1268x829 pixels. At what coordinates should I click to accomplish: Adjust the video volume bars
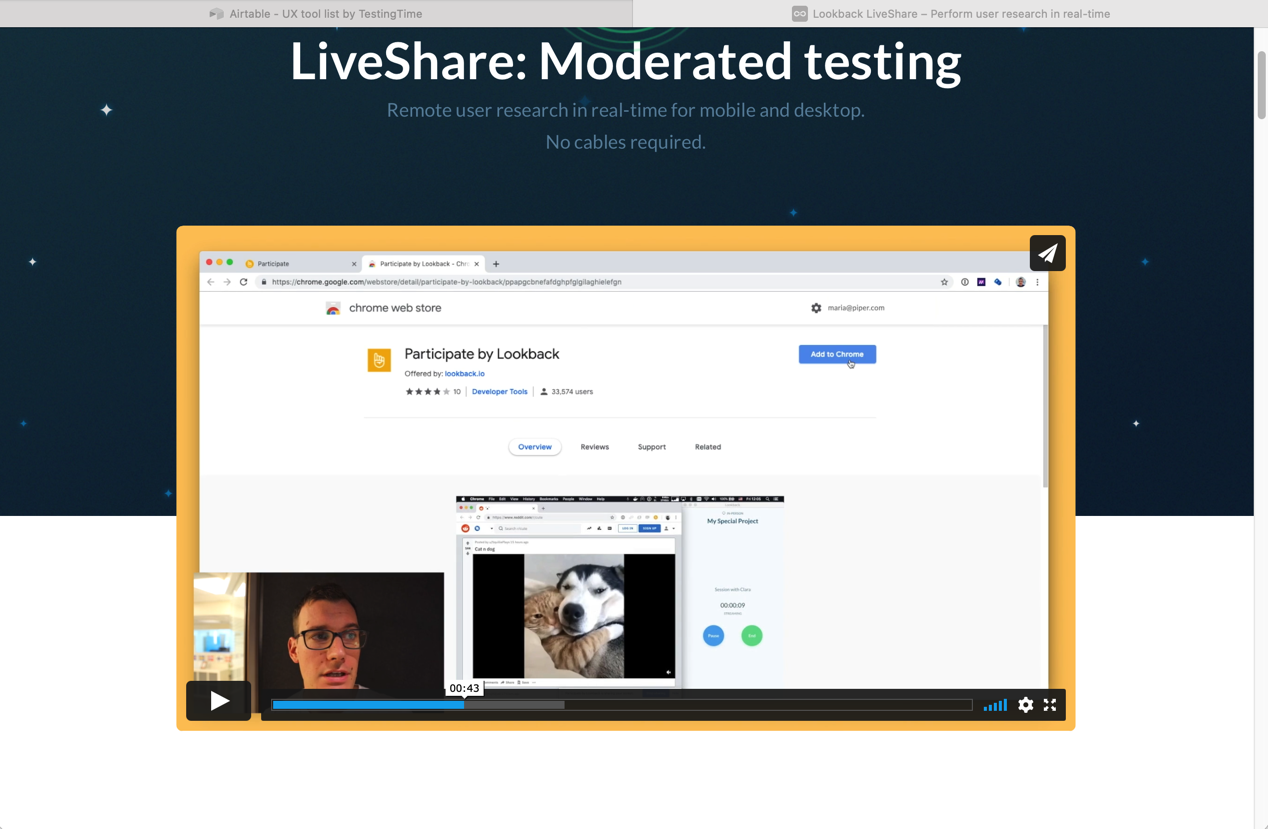click(995, 705)
